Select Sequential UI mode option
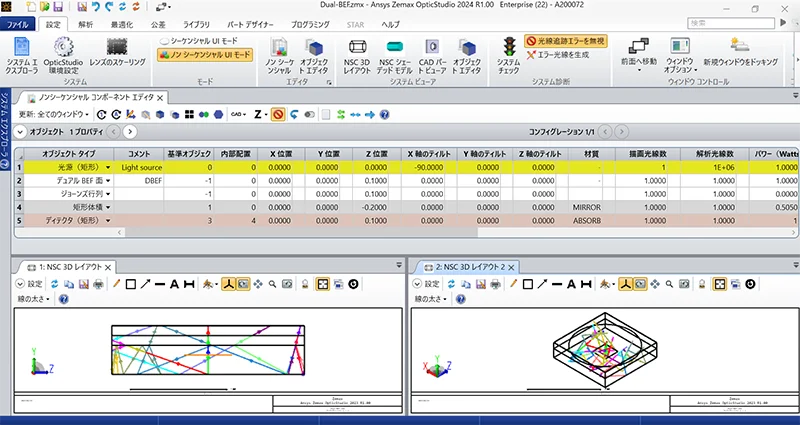 (198, 41)
